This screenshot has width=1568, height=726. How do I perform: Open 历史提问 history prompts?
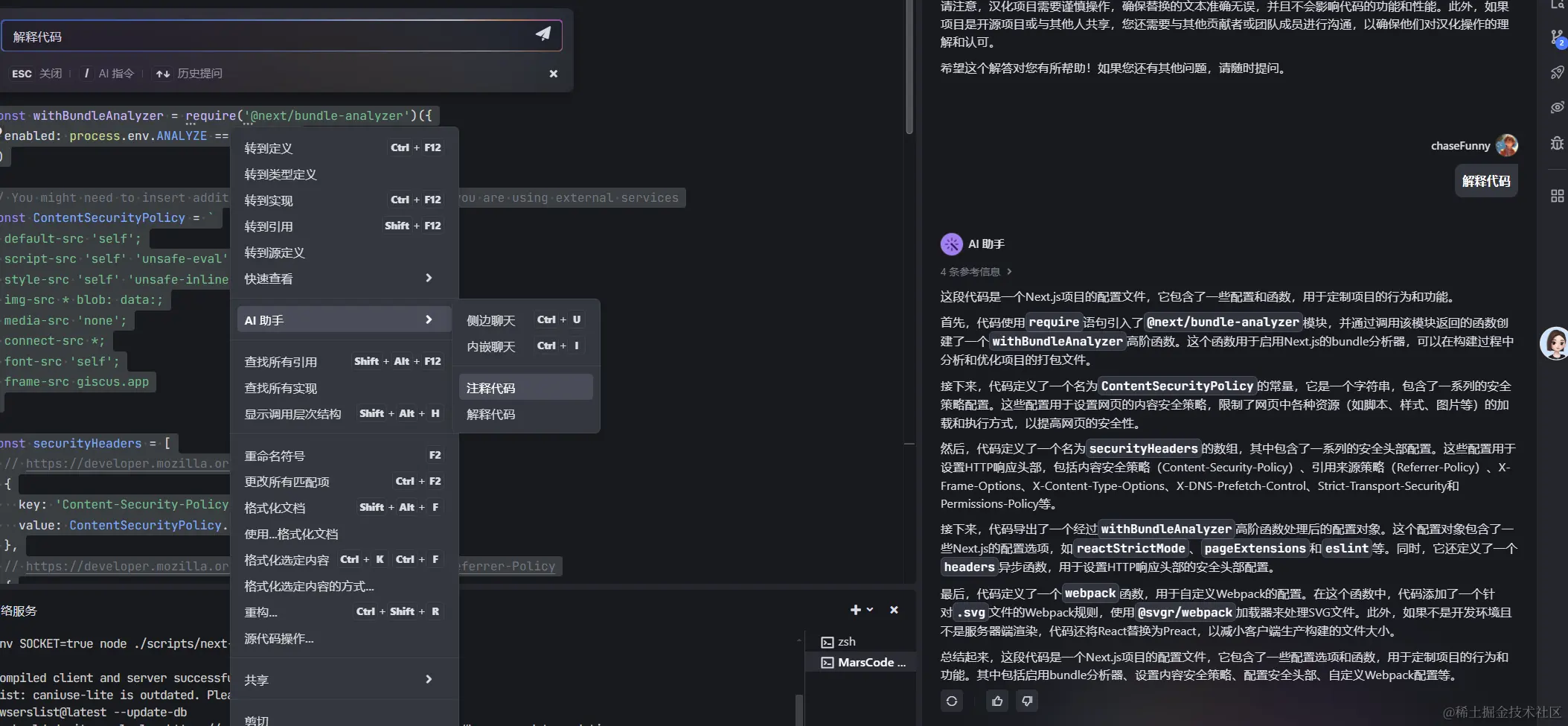[189, 74]
